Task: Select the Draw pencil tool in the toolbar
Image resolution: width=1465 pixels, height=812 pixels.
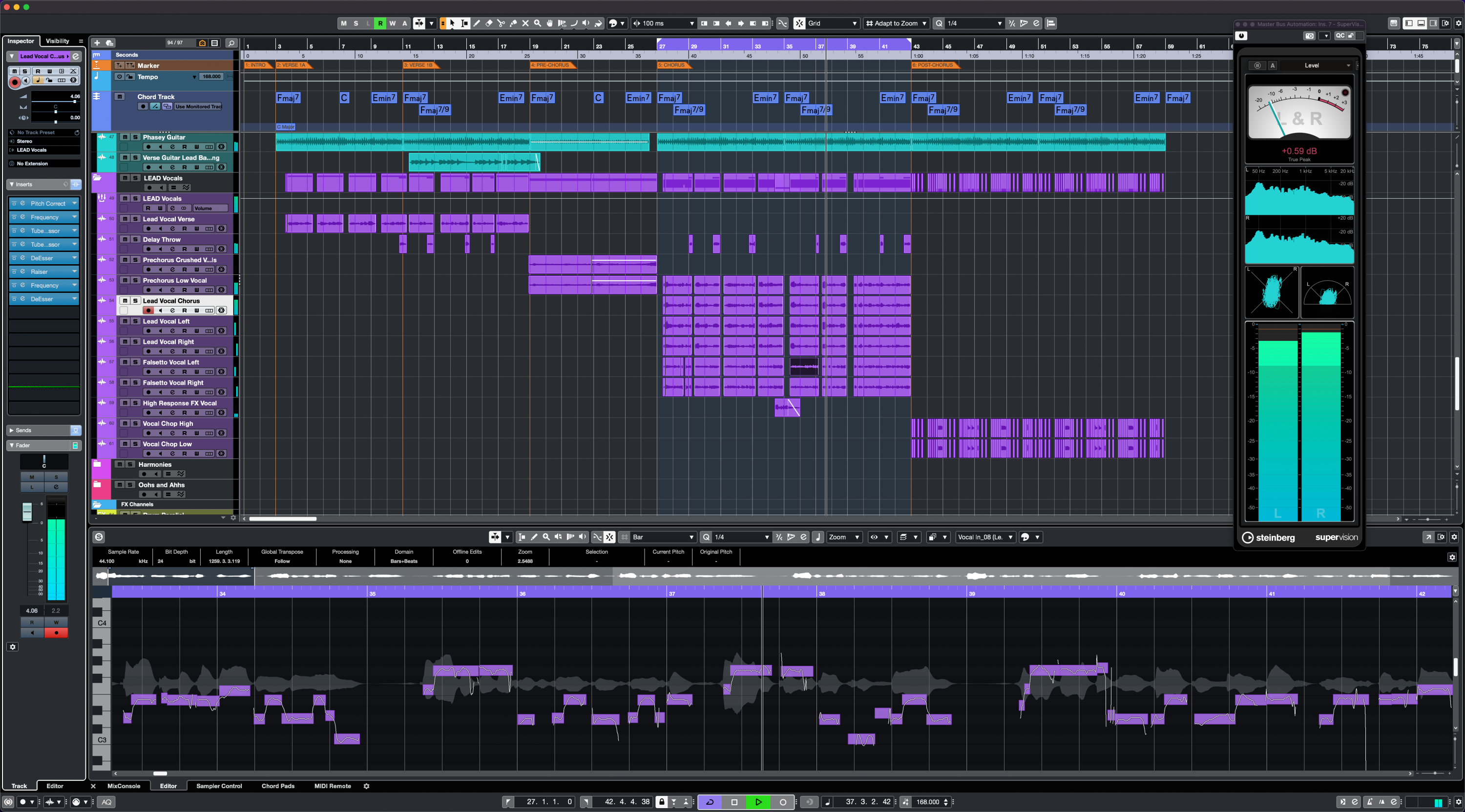Action: click(478, 23)
